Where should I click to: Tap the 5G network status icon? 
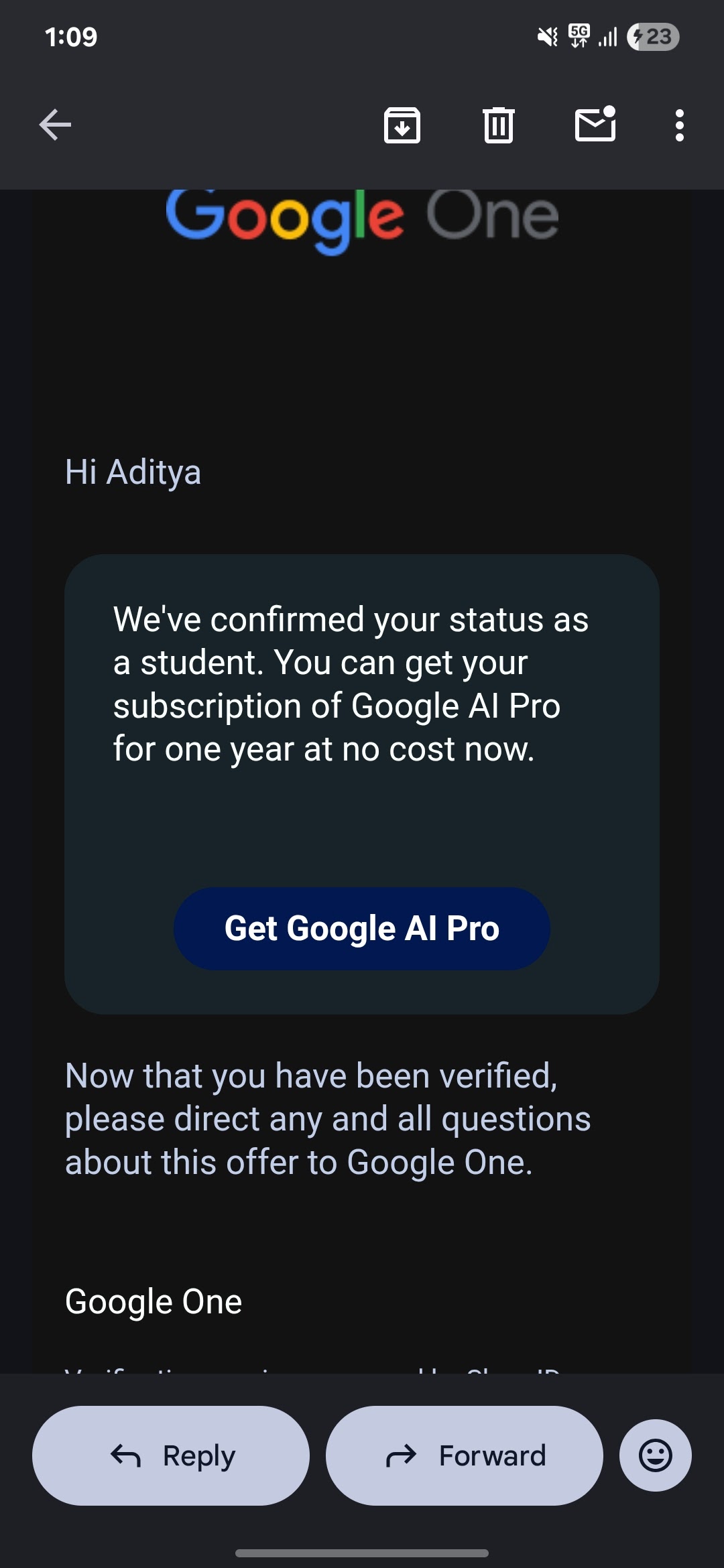tap(579, 36)
